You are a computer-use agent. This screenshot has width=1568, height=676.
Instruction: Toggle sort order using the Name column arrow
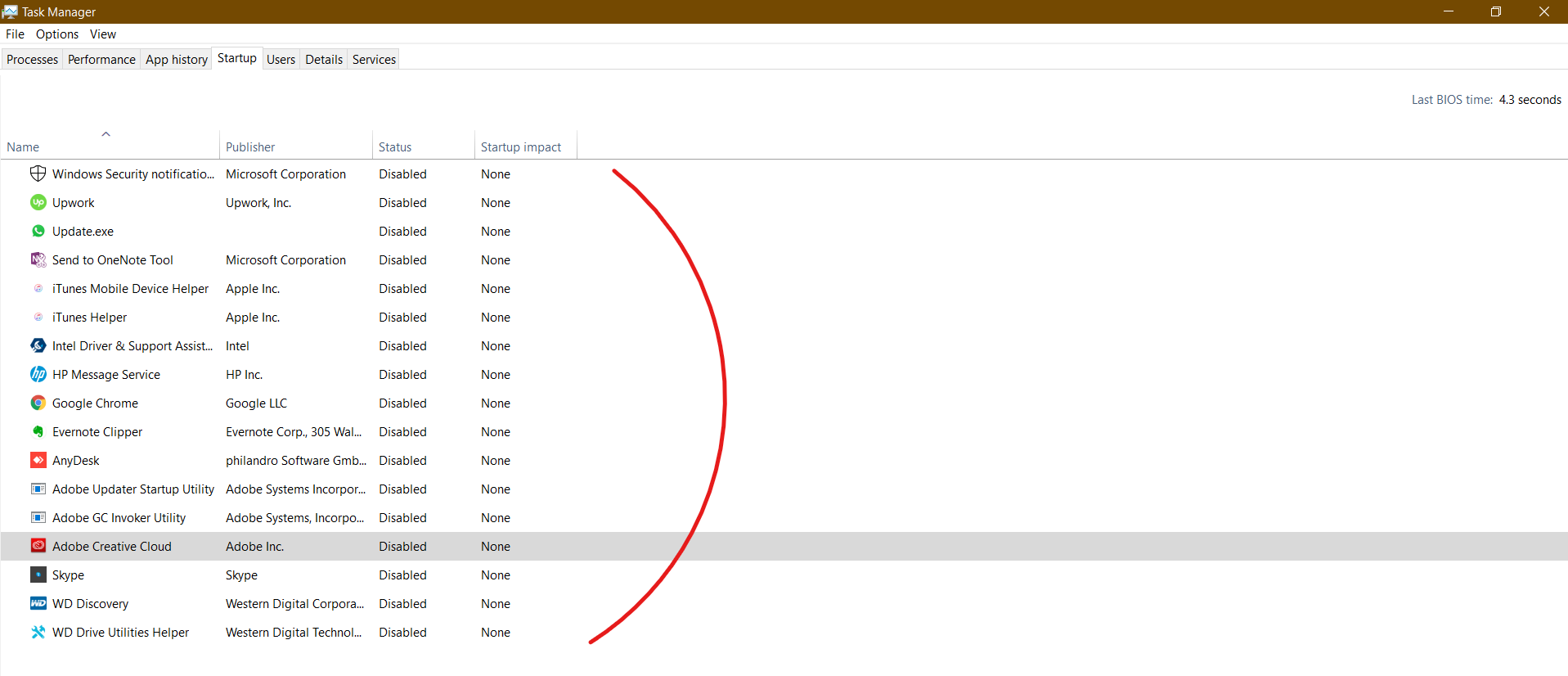tap(106, 133)
